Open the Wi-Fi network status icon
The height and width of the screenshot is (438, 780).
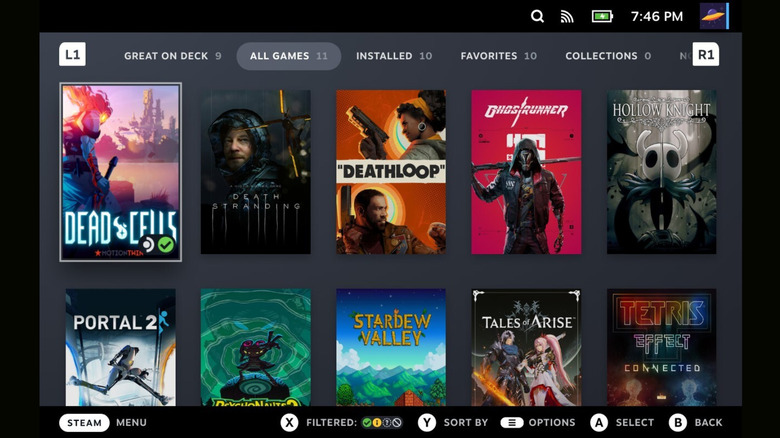567,17
